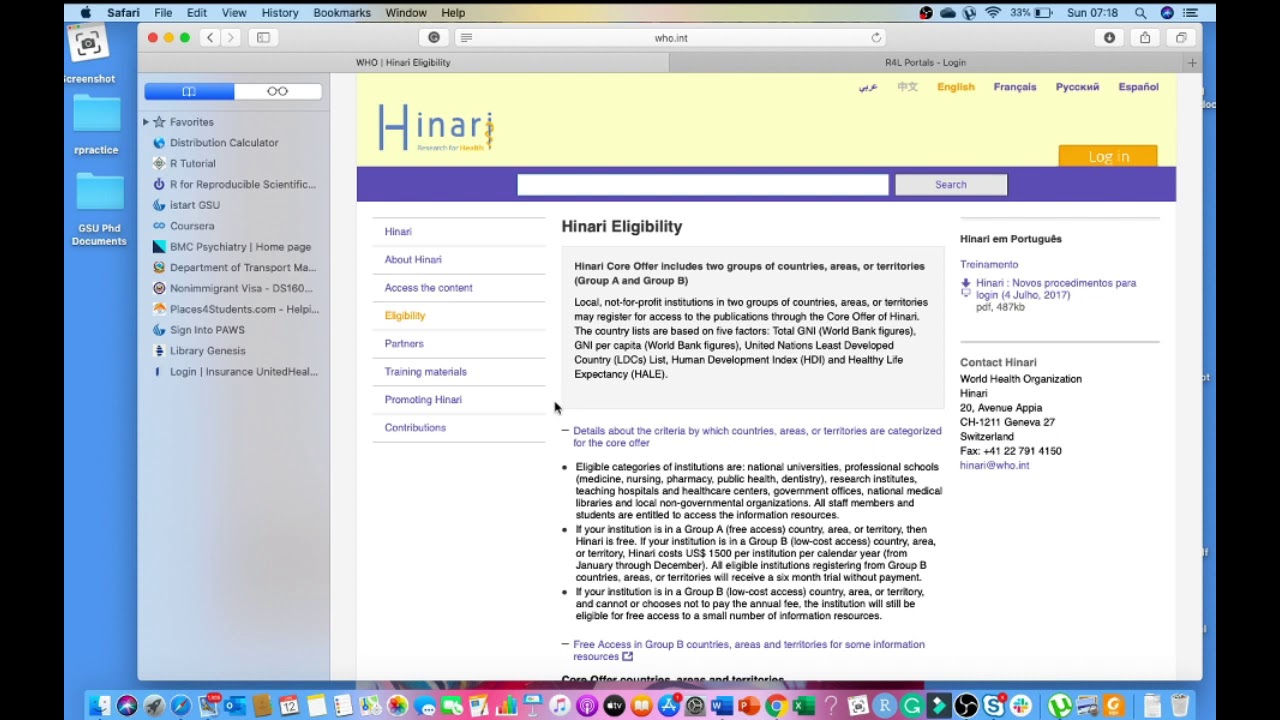The width and height of the screenshot is (1280, 720).
Task: Click the who.int address bar
Action: tap(671, 38)
